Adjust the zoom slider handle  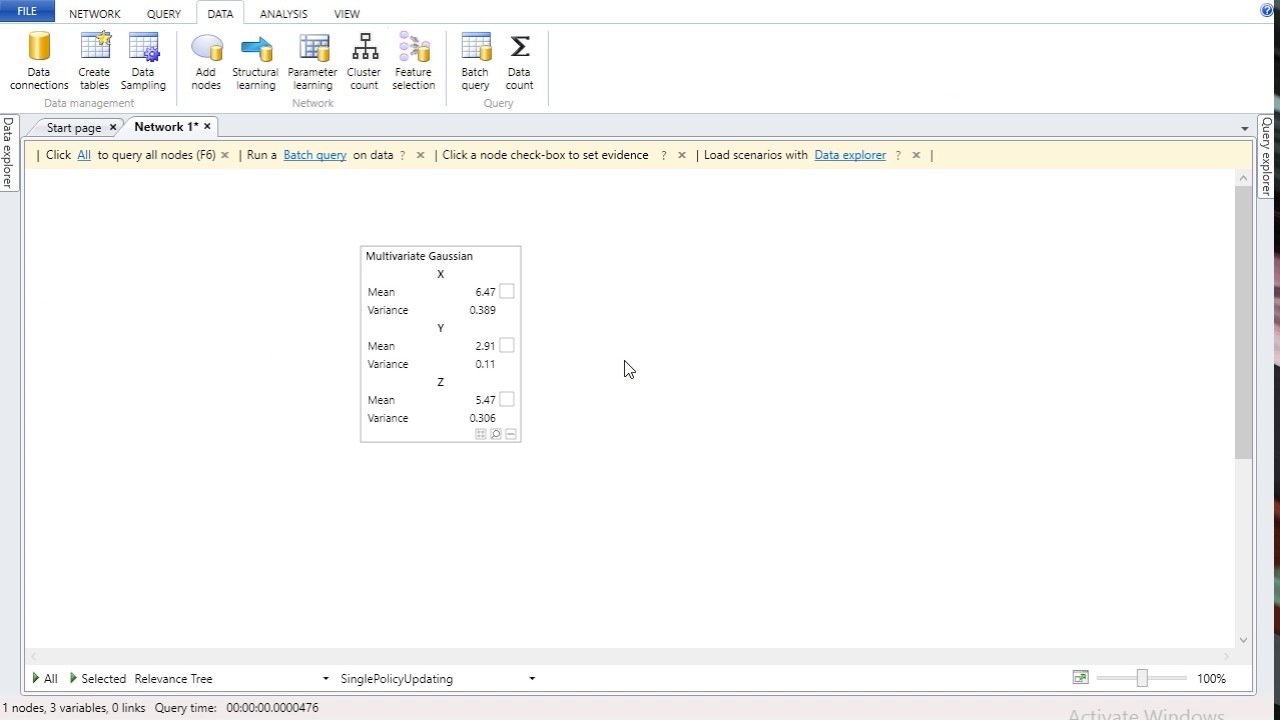pyautogui.click(x=1142, y=678)
